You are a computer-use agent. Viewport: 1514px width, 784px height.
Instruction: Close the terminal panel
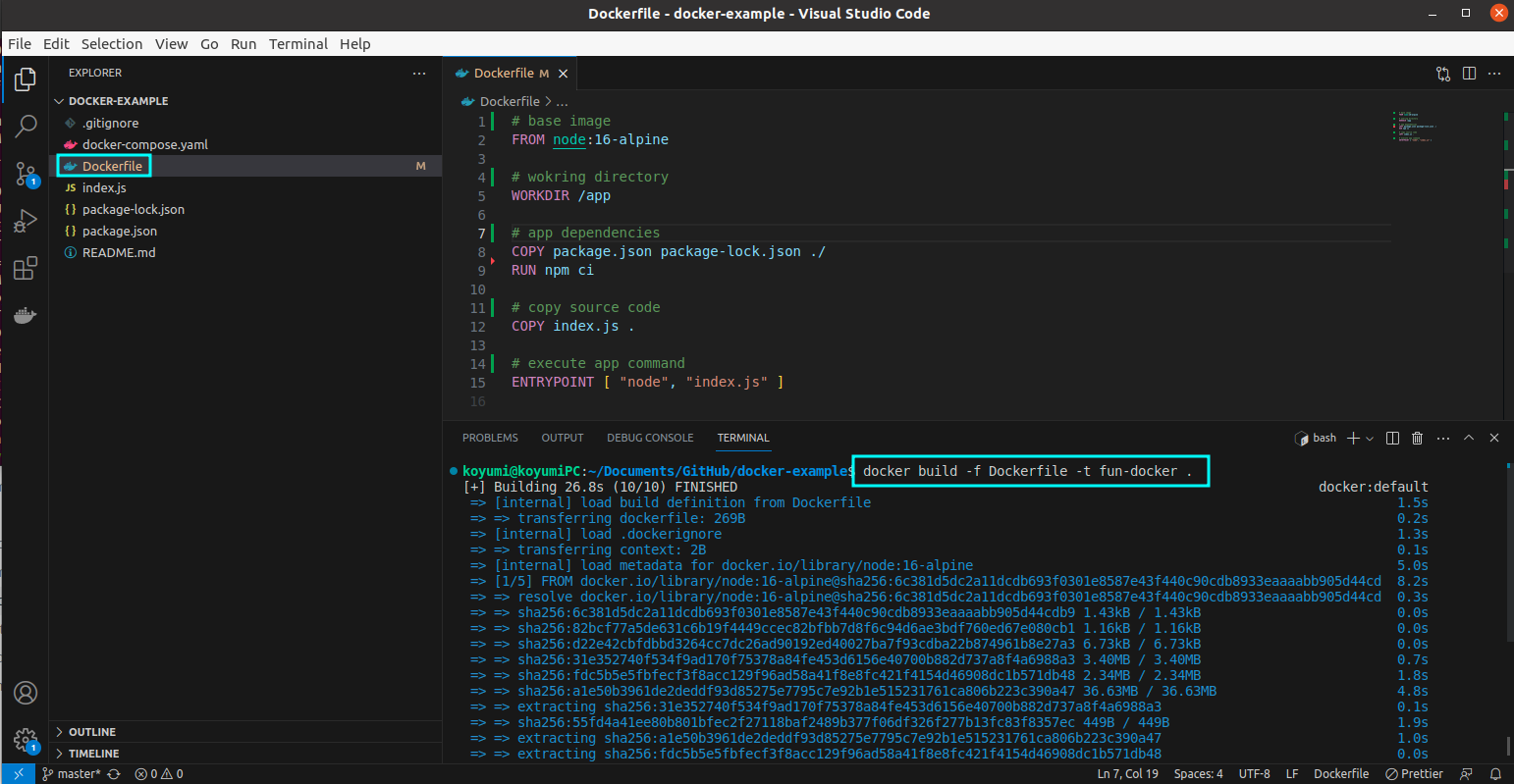1494,438
